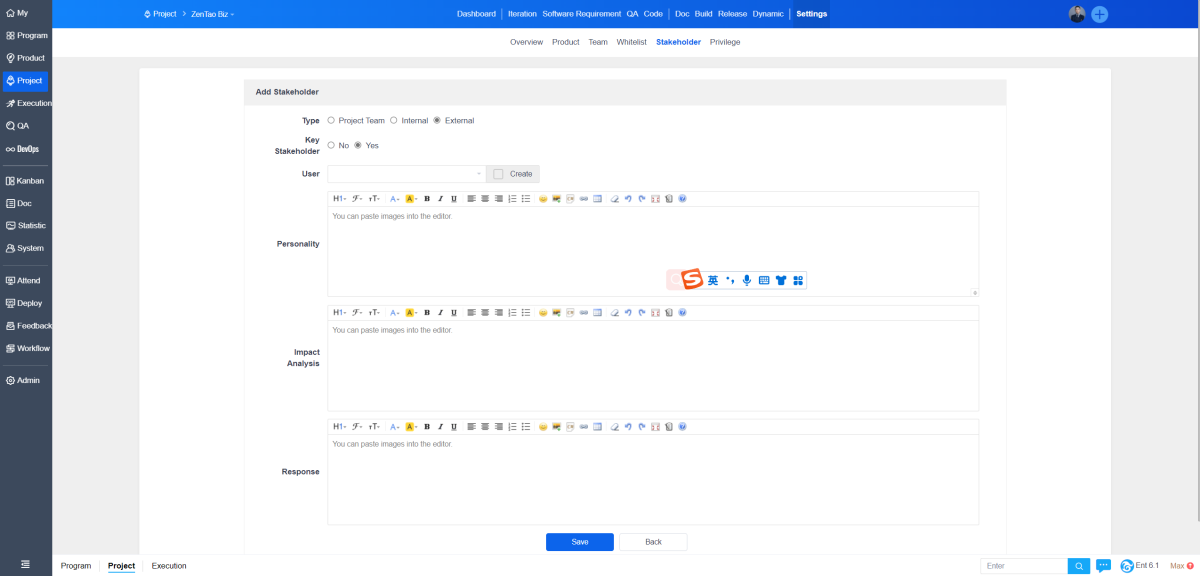Screen dimensions: 1200x576
Task: Insert hyperlink in the Response editor
Action: point(584,427)
